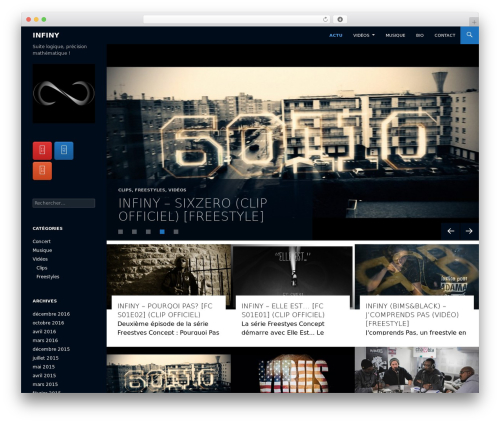Open the J'COMPRENDS PAS post title
Image resolution: width=500 pixels, height=423 pixels.
coord(412,315)
